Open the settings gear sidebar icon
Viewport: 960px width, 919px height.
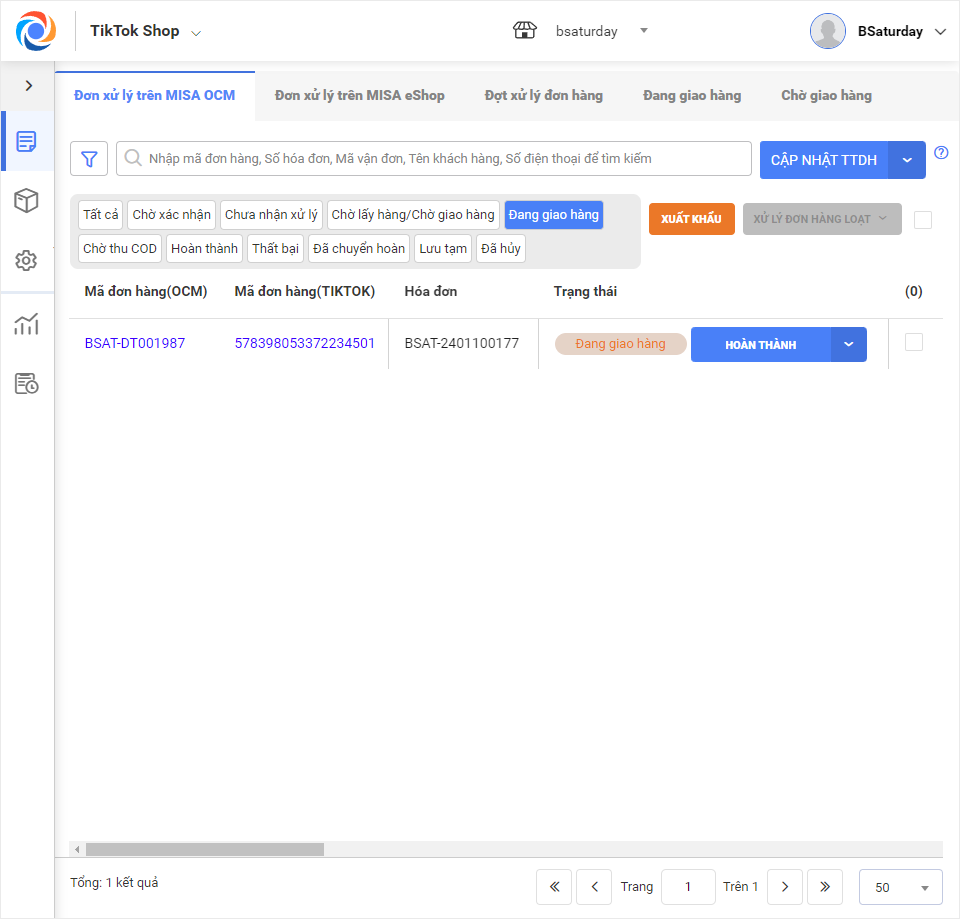pos(26,260)
